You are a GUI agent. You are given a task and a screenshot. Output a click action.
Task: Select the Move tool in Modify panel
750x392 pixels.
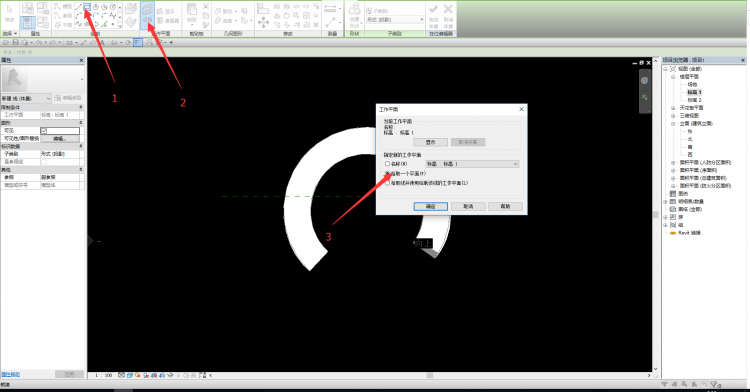(x=263, y=22)
